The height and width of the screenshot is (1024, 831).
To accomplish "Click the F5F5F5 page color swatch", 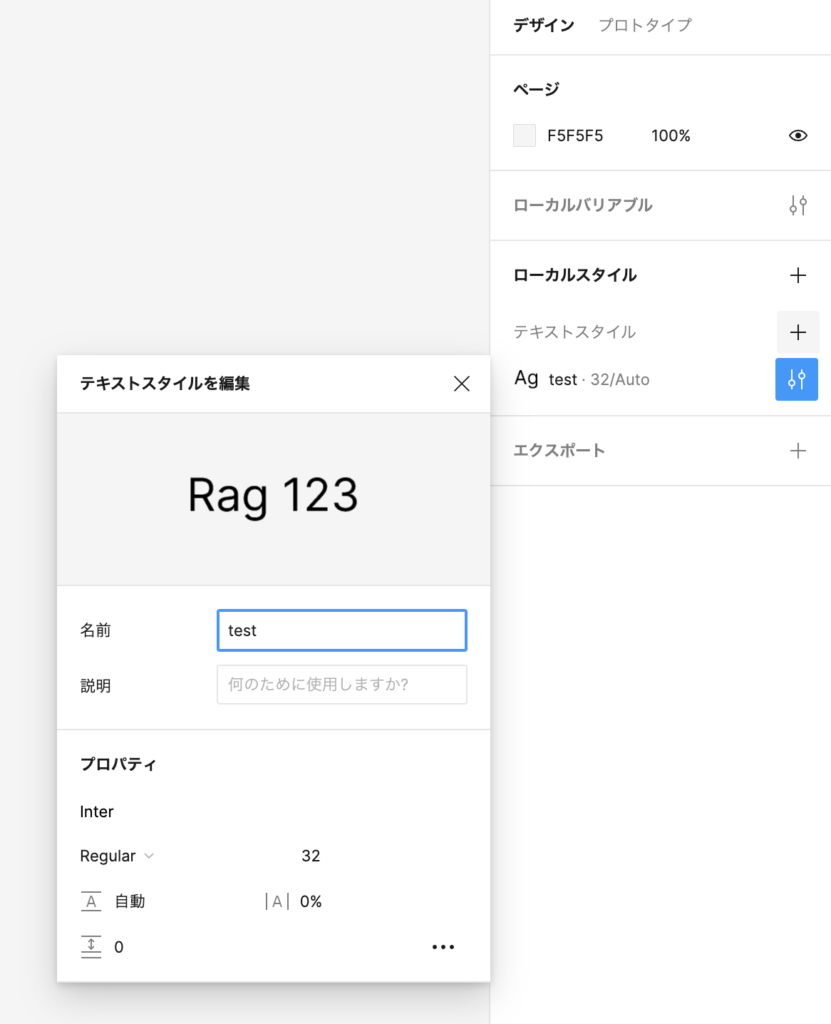I will tap(524, 136).
